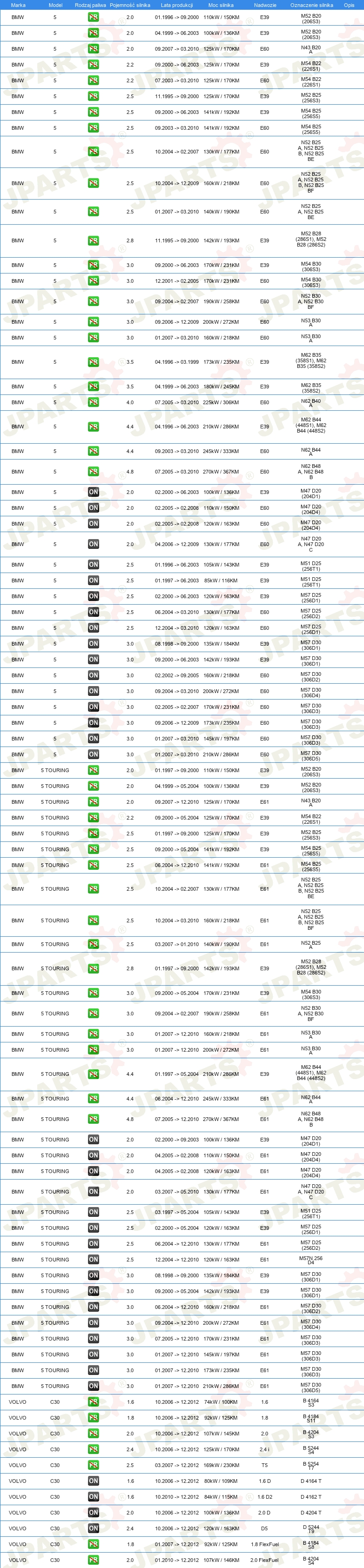
Task: Click petrol icon in BMW 5 E39 2.8 row
Action: (x=93, y=240)
